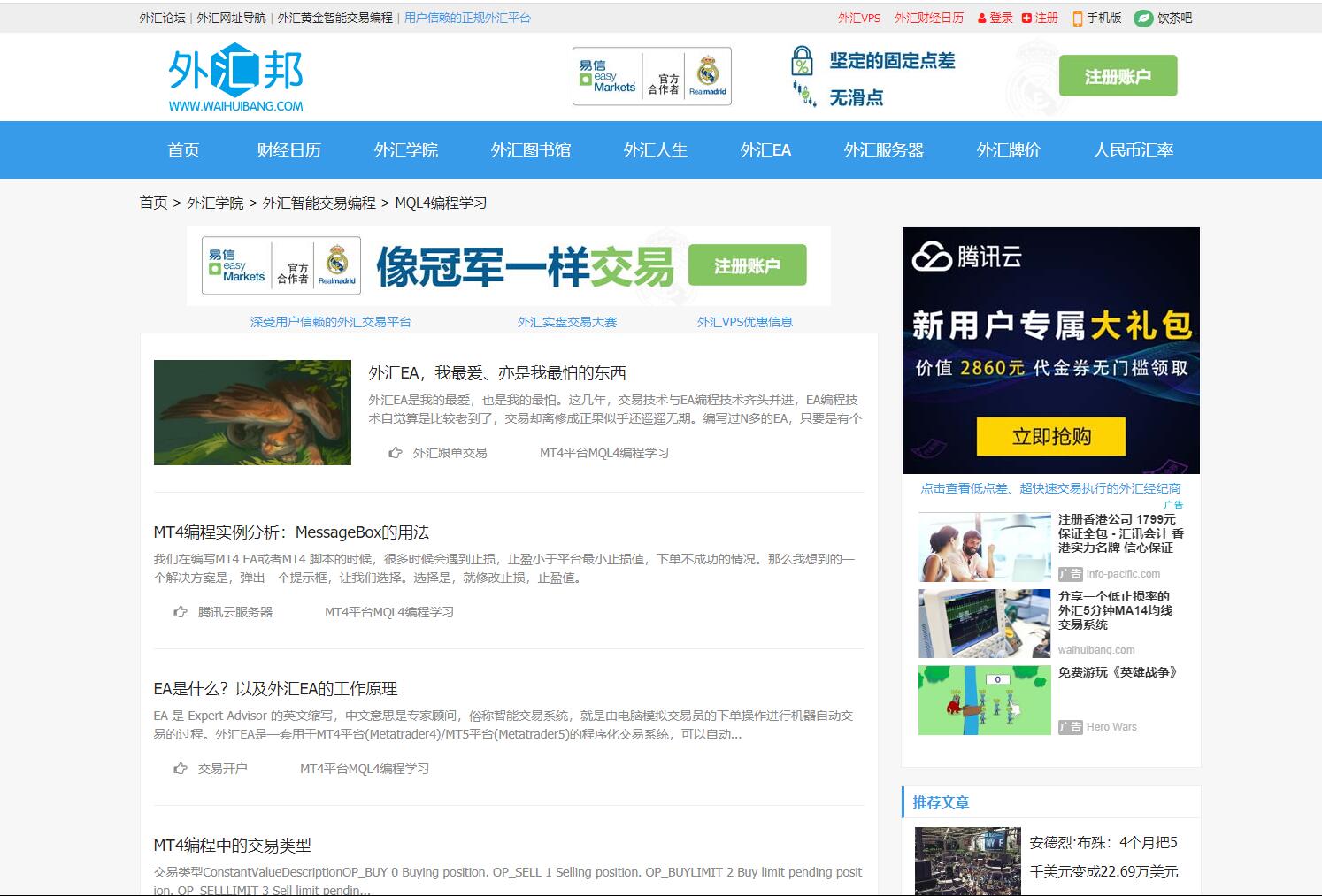Click the 外汇5分钟MA14均线 ad thumbnail
This screenshot has width=1322, height=896.
click(984, 624)
